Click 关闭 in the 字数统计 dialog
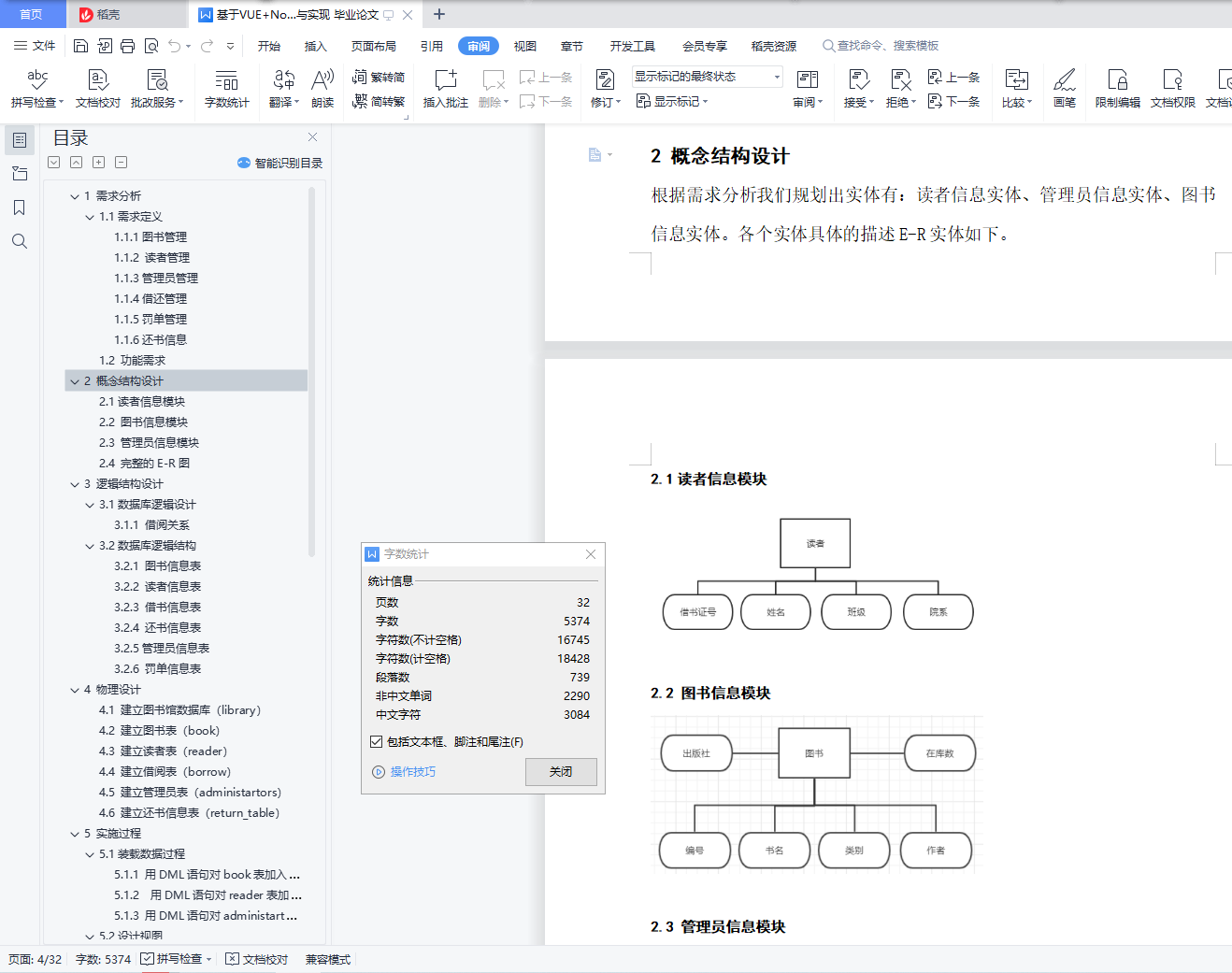This screenshot has height=973, width=1232. [x=561, y=772]
